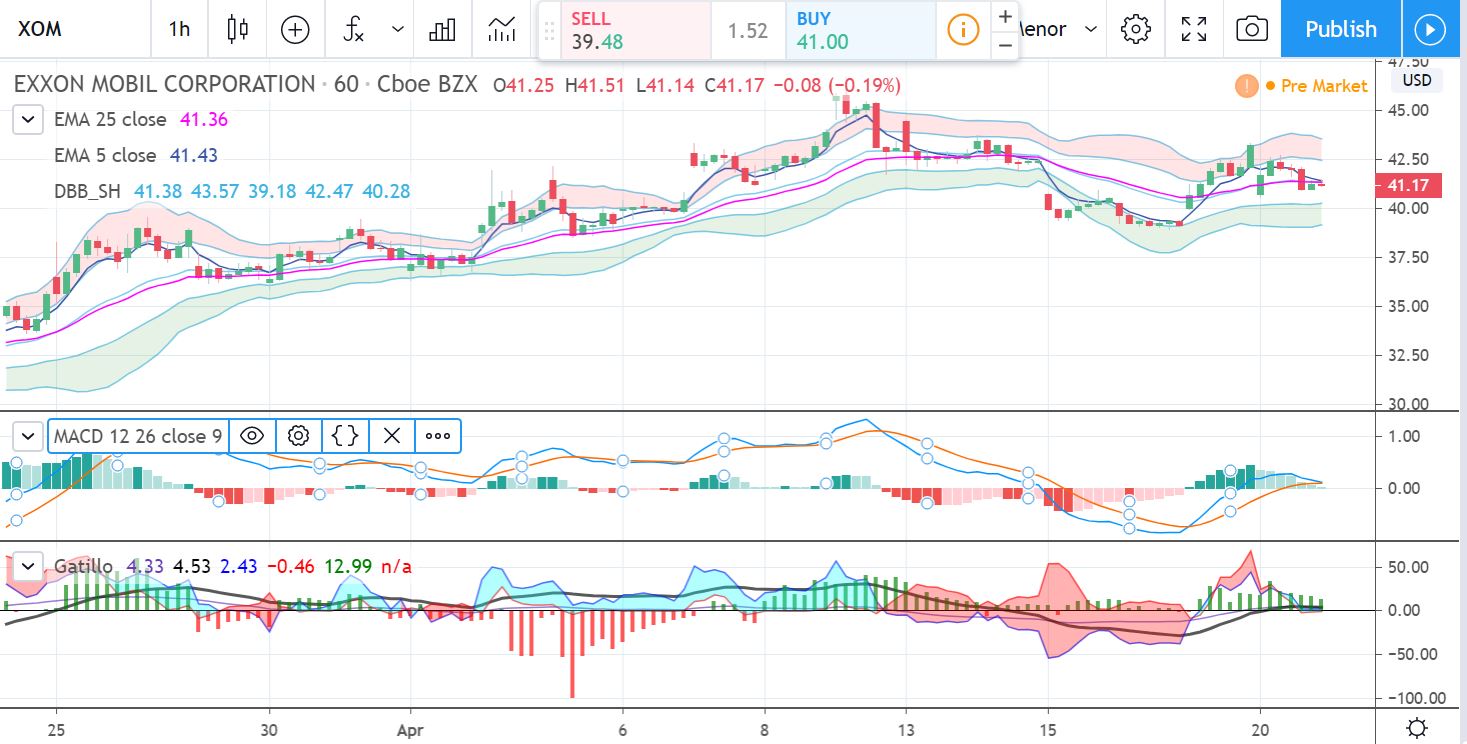Collapse the Gatillo indicator legend
Image resolution: width=1467 pixels, height=744 pixels.
click(x=29, y=567)
